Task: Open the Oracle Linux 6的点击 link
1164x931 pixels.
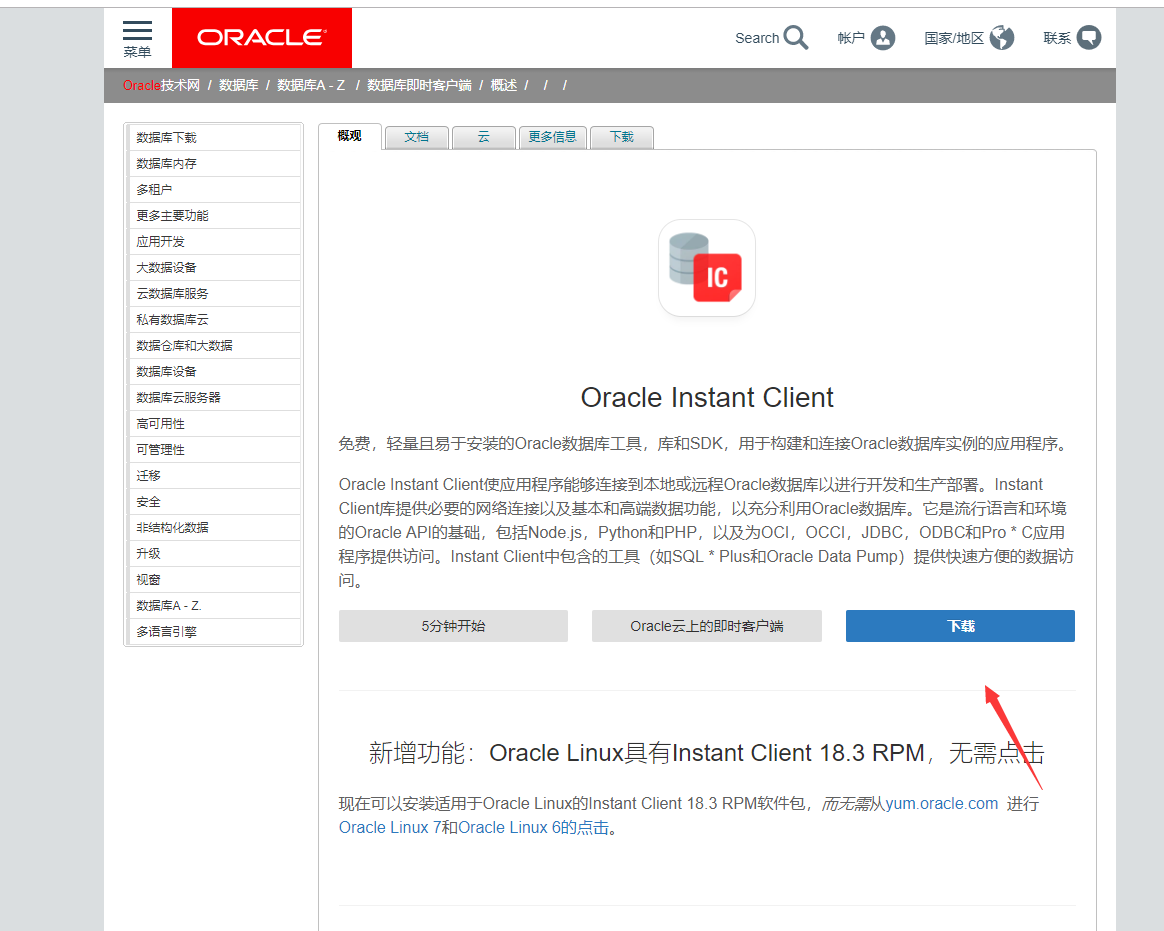Action: click(534, 827)
